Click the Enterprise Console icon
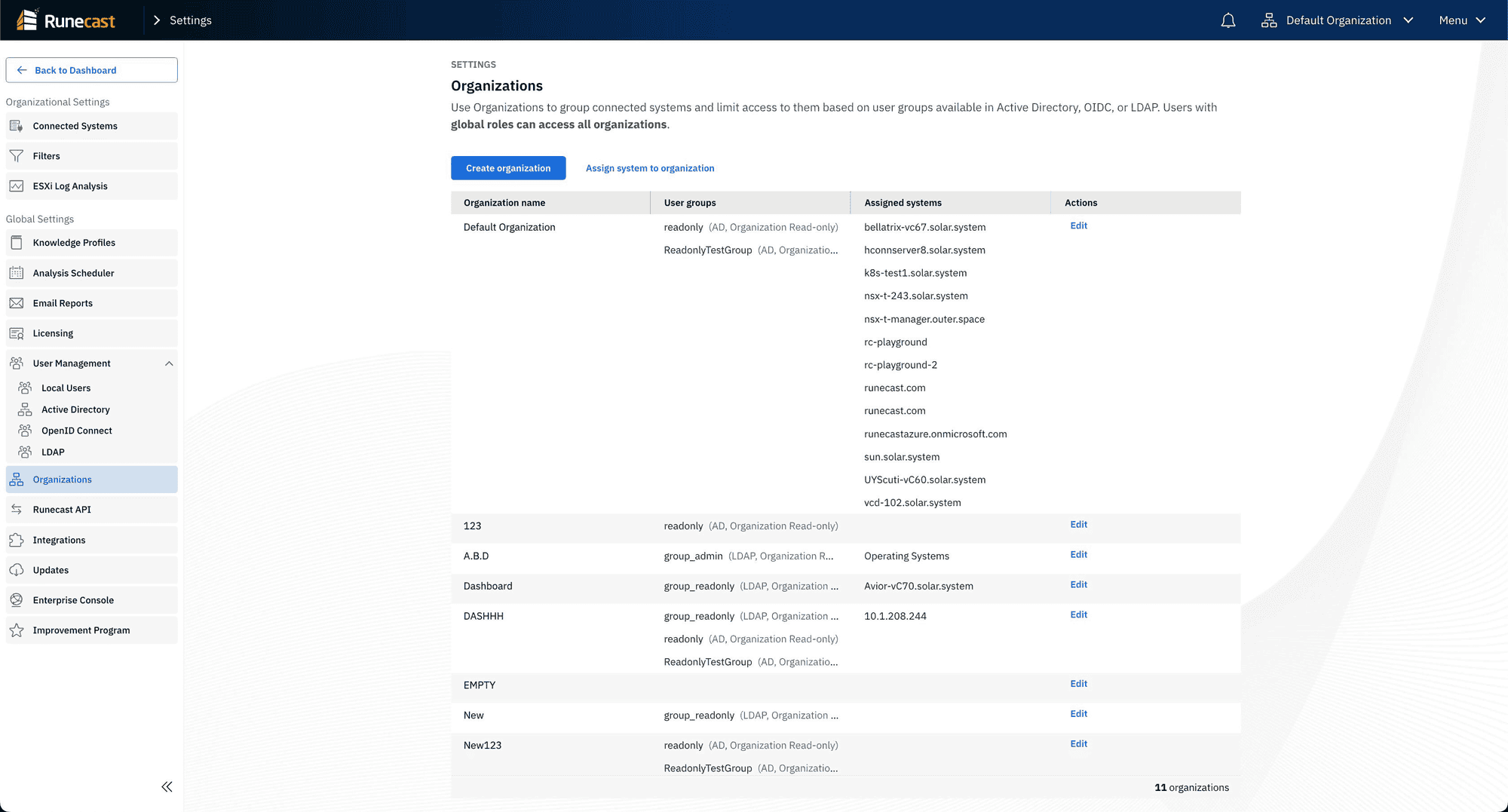This screenshot has width=1508, height=812. [x=17, y=600]
